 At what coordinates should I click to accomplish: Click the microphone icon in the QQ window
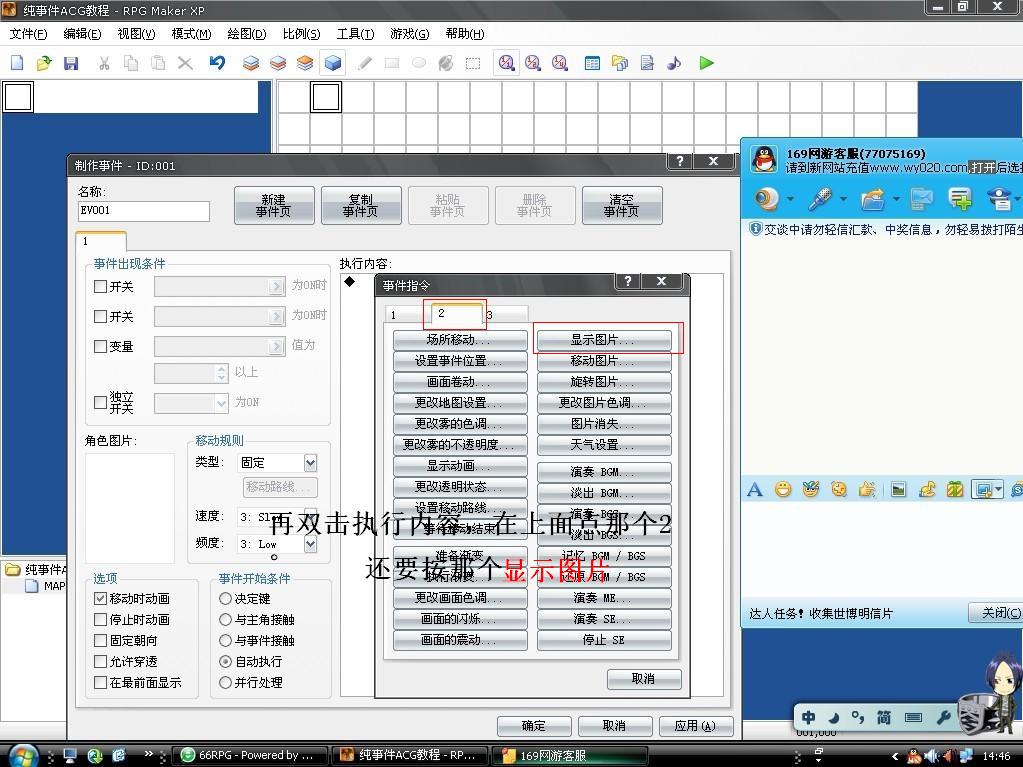pos(819,198)
